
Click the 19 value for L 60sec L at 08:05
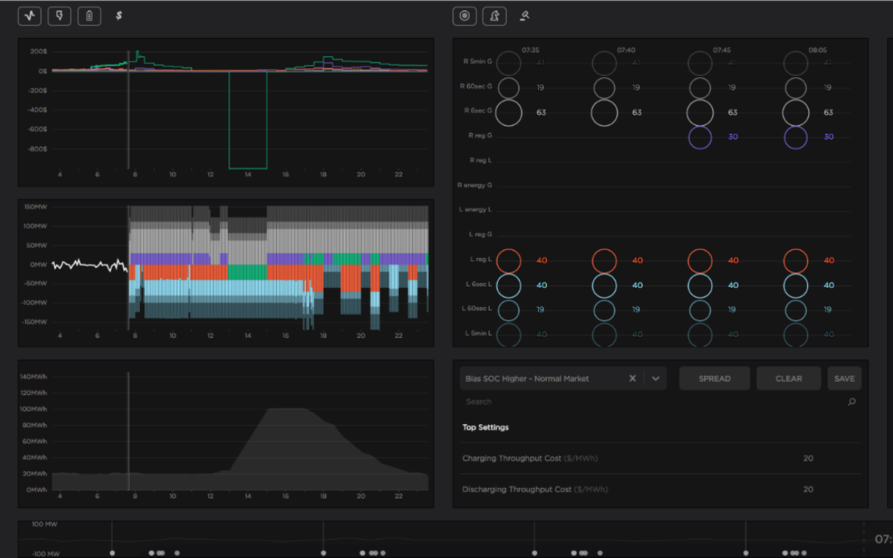[x=827, y=310]
